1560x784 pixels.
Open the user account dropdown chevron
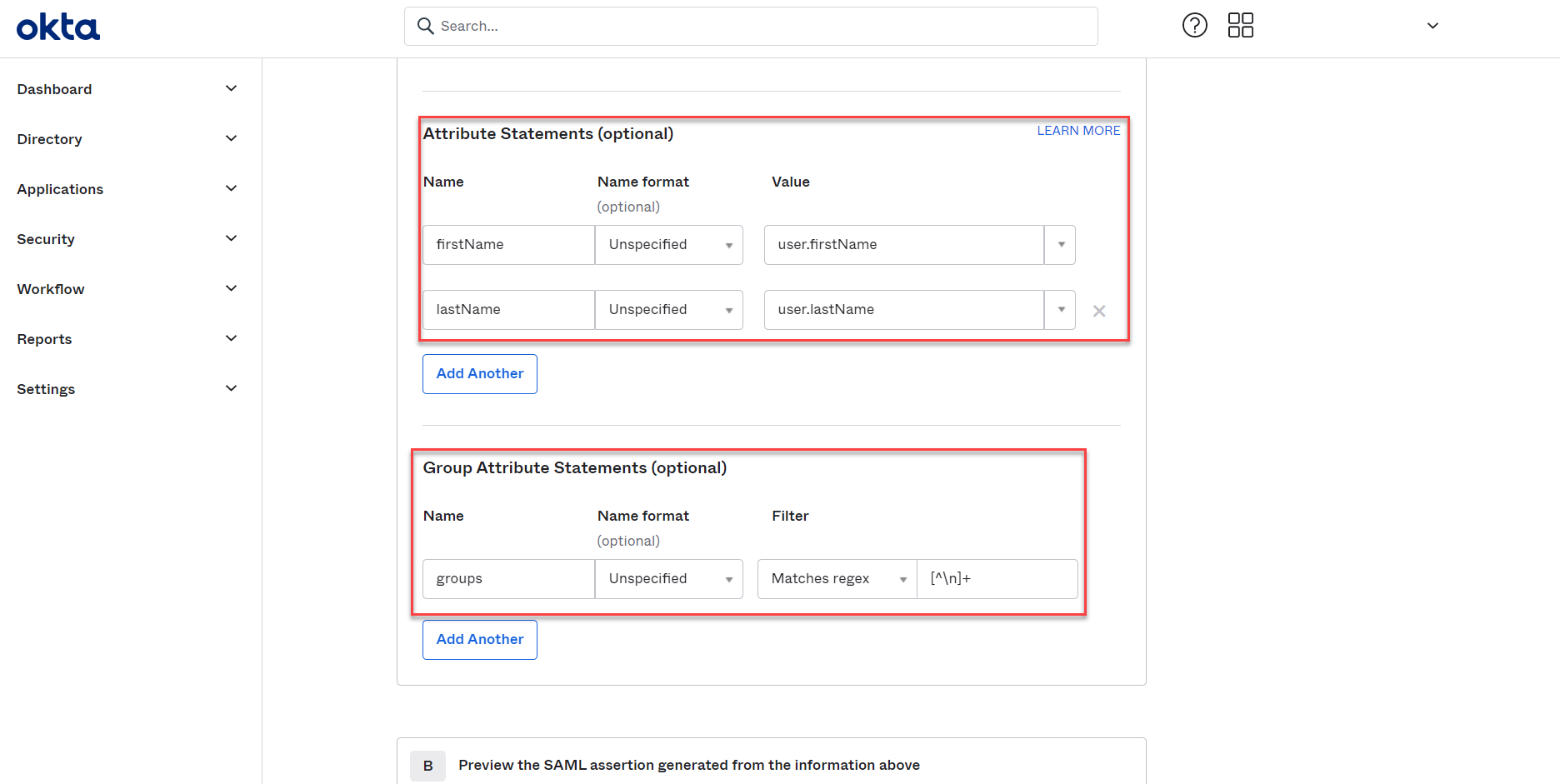1432,26
